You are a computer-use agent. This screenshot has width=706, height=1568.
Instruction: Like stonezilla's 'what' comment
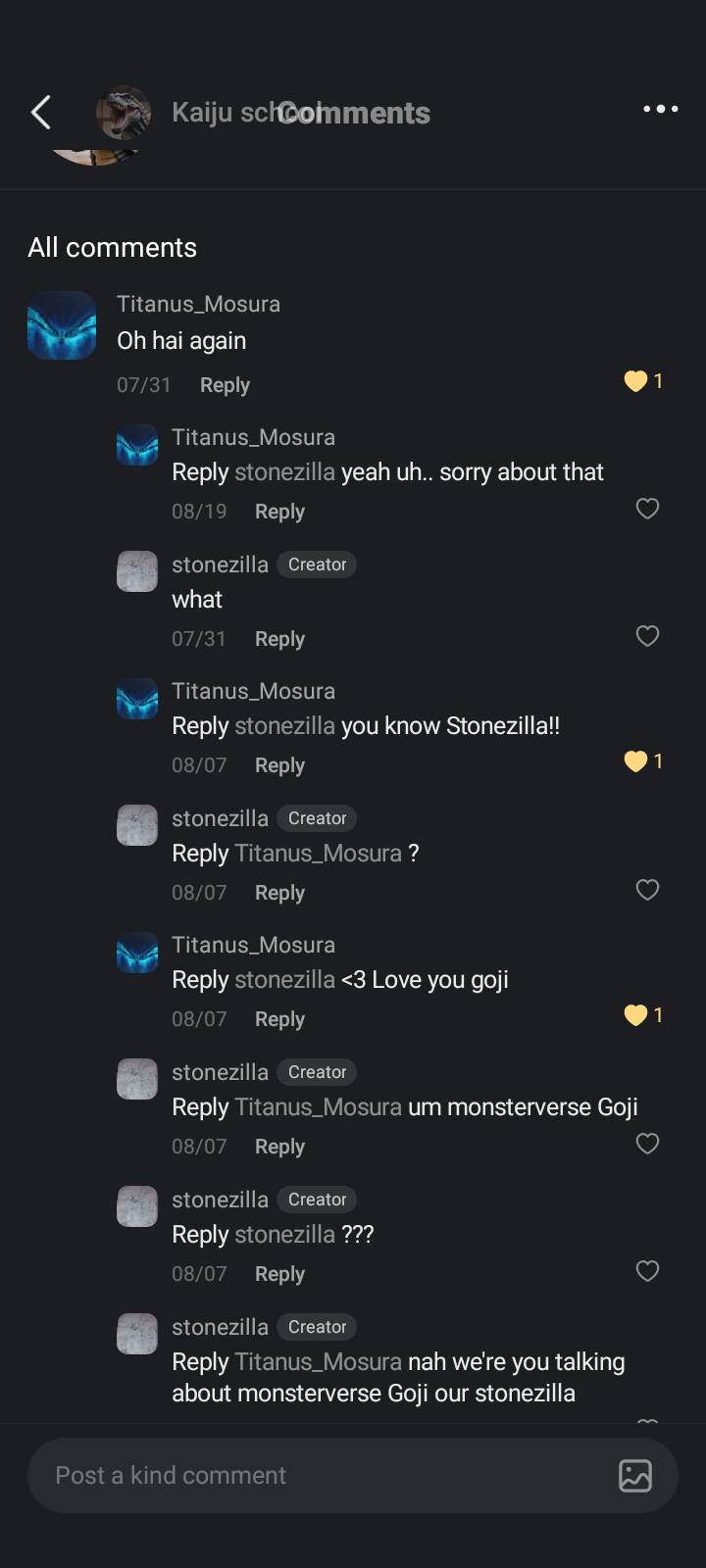647,636
